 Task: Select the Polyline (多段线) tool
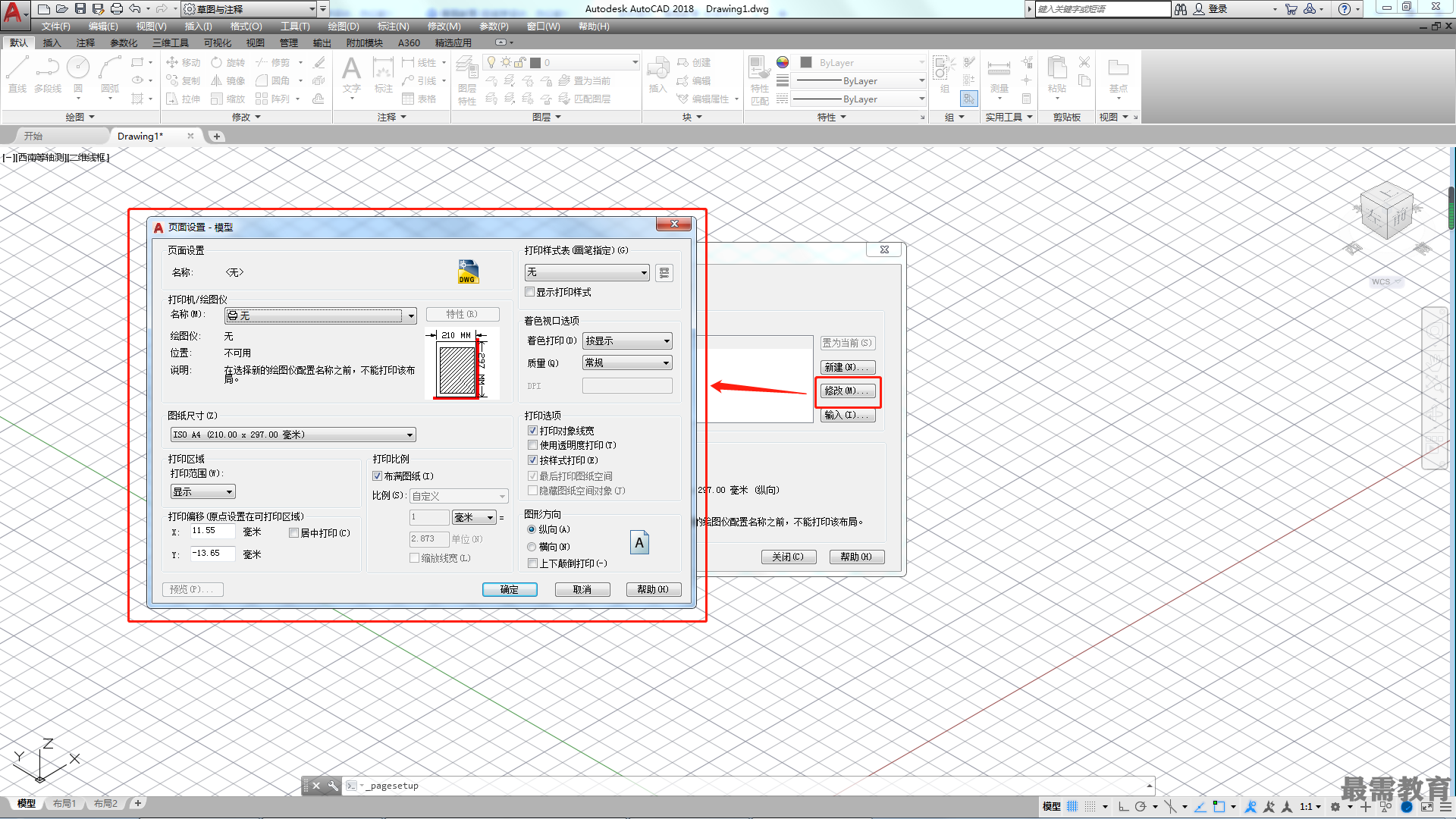click(48, 74)
